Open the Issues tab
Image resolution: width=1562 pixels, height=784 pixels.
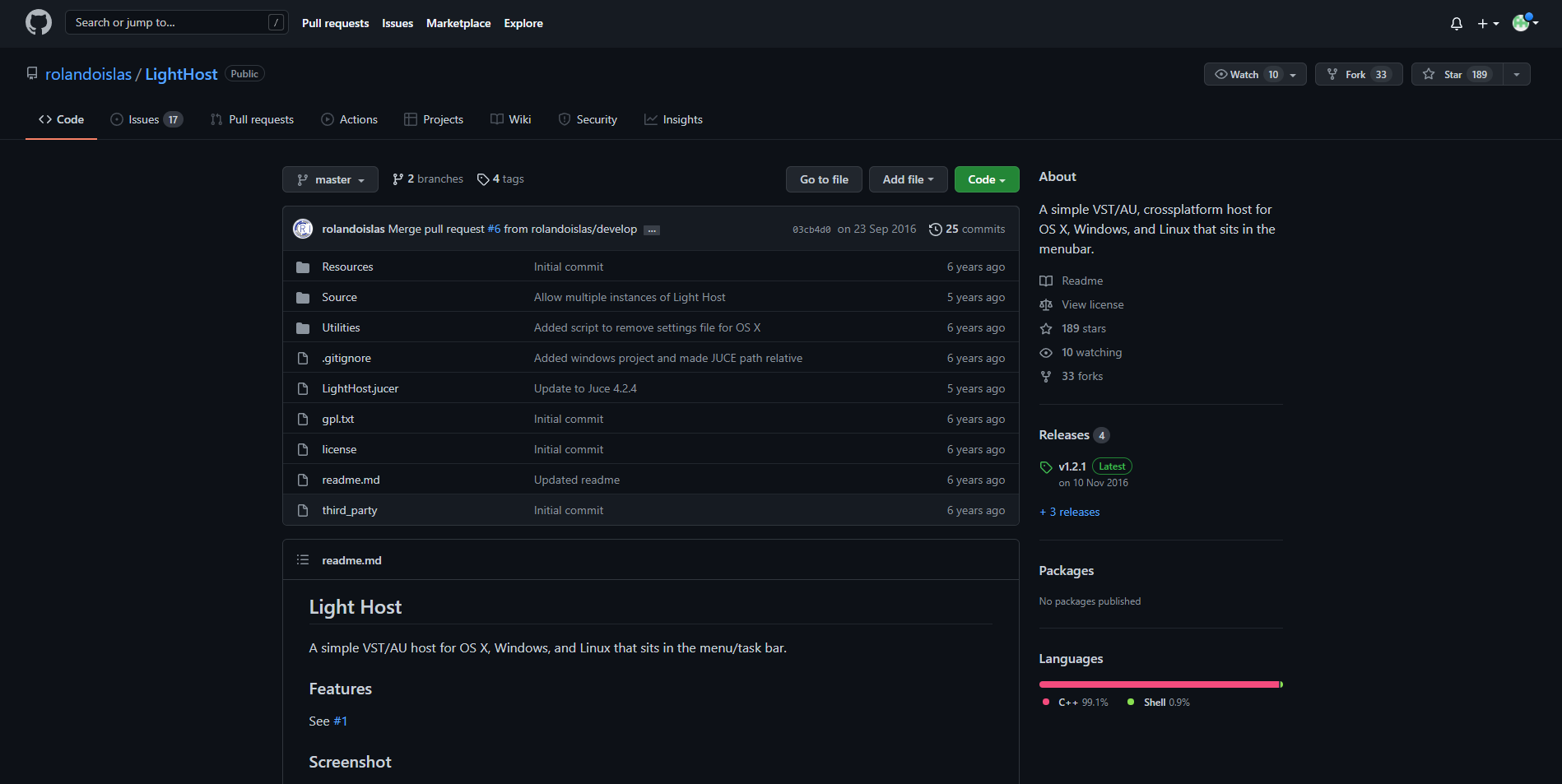click(x=146, y=119)
